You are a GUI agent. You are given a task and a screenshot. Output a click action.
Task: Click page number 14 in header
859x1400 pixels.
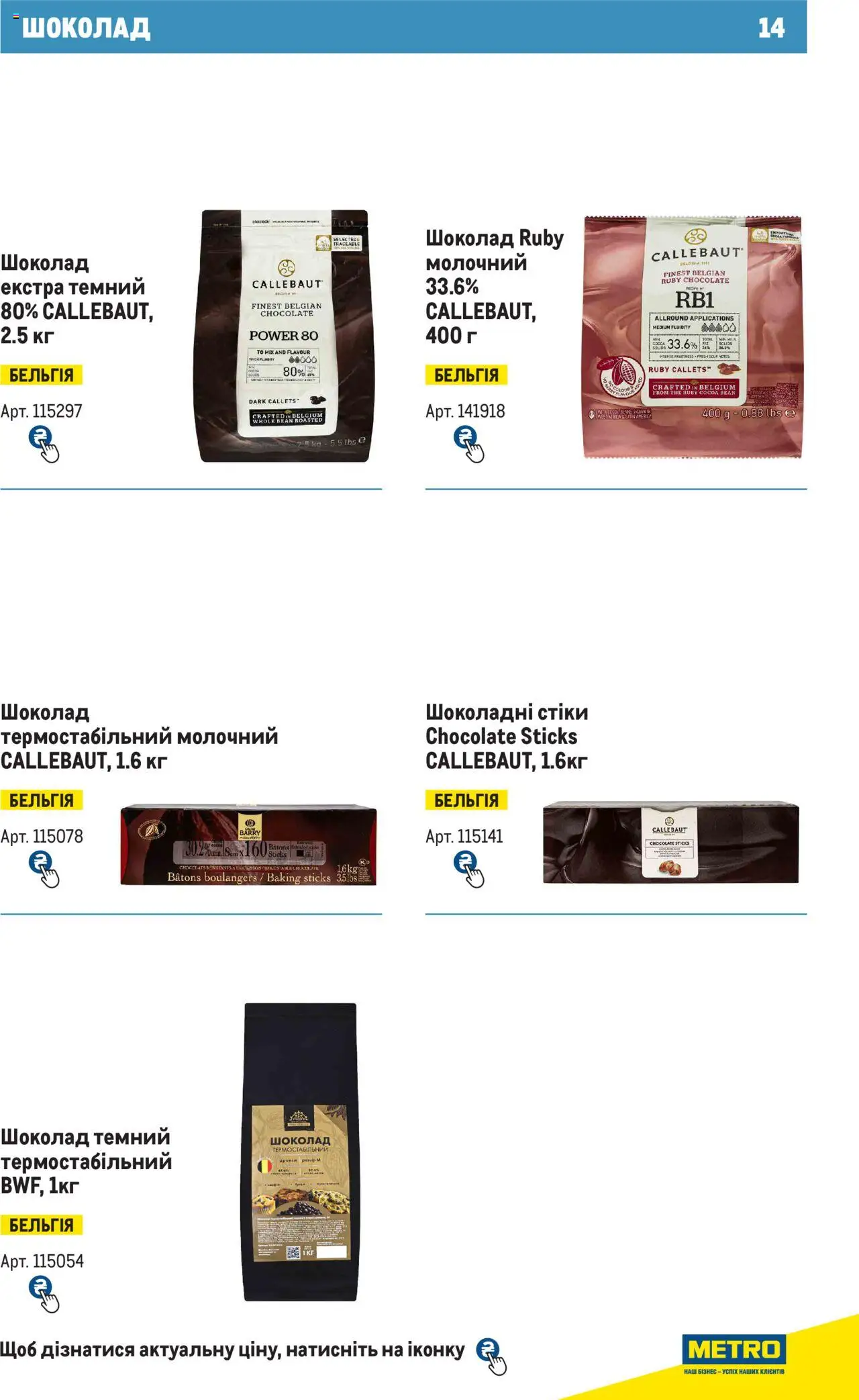(x=771, y=28)
